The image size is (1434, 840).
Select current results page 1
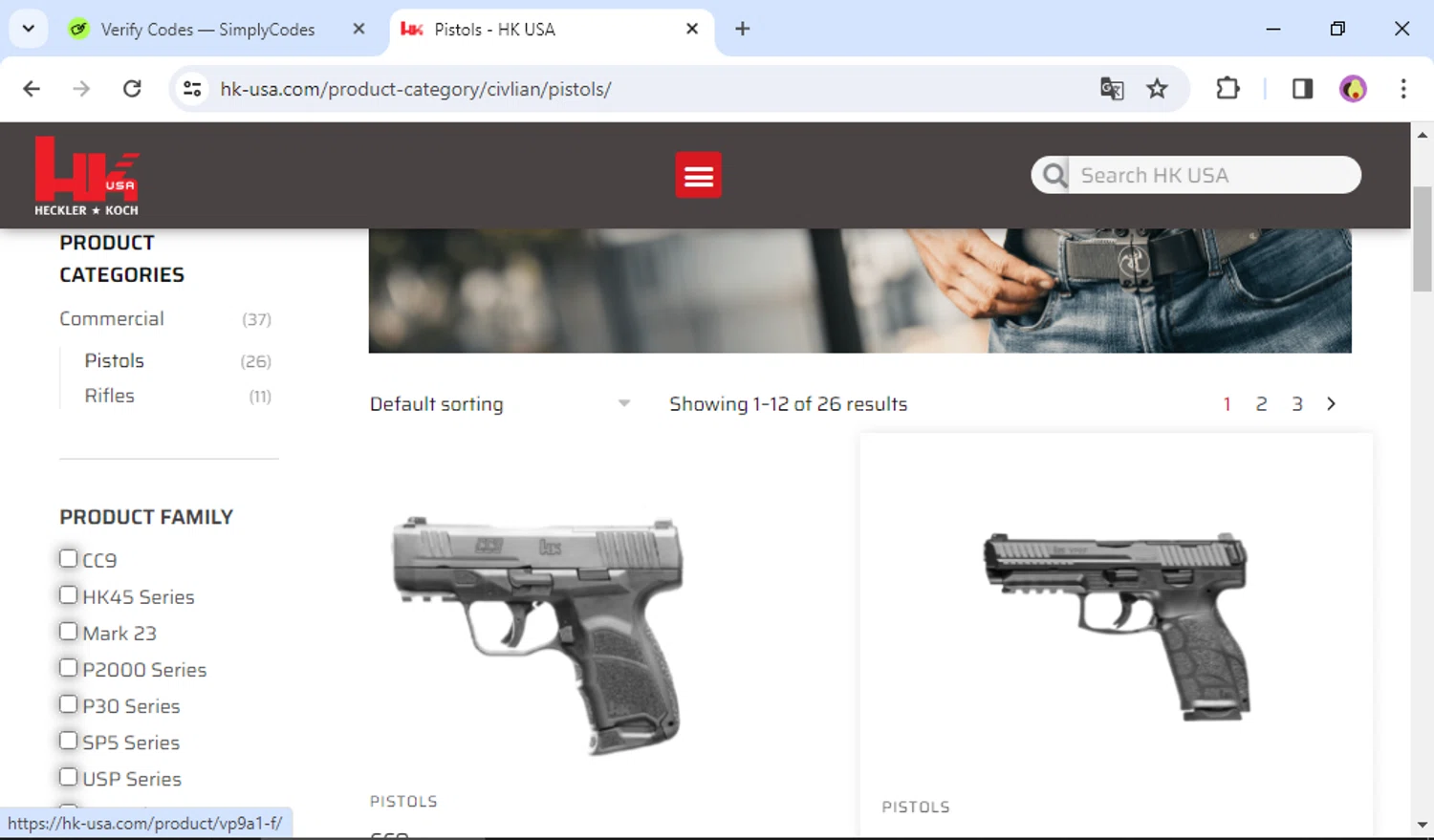click(x=1227, y=403)
